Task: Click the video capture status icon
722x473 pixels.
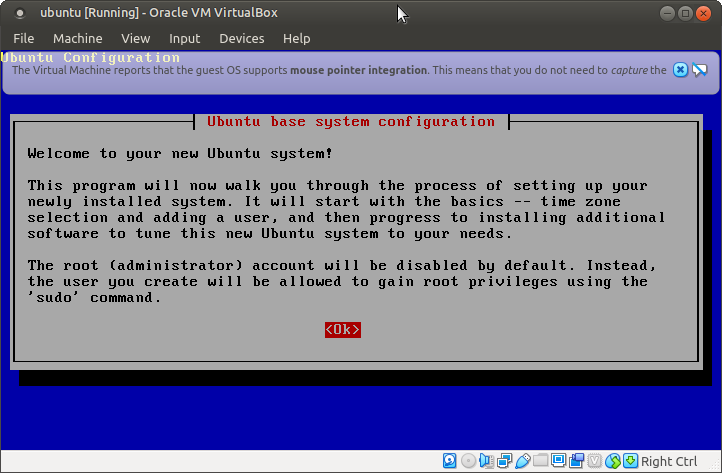Action: click(576, 461)
